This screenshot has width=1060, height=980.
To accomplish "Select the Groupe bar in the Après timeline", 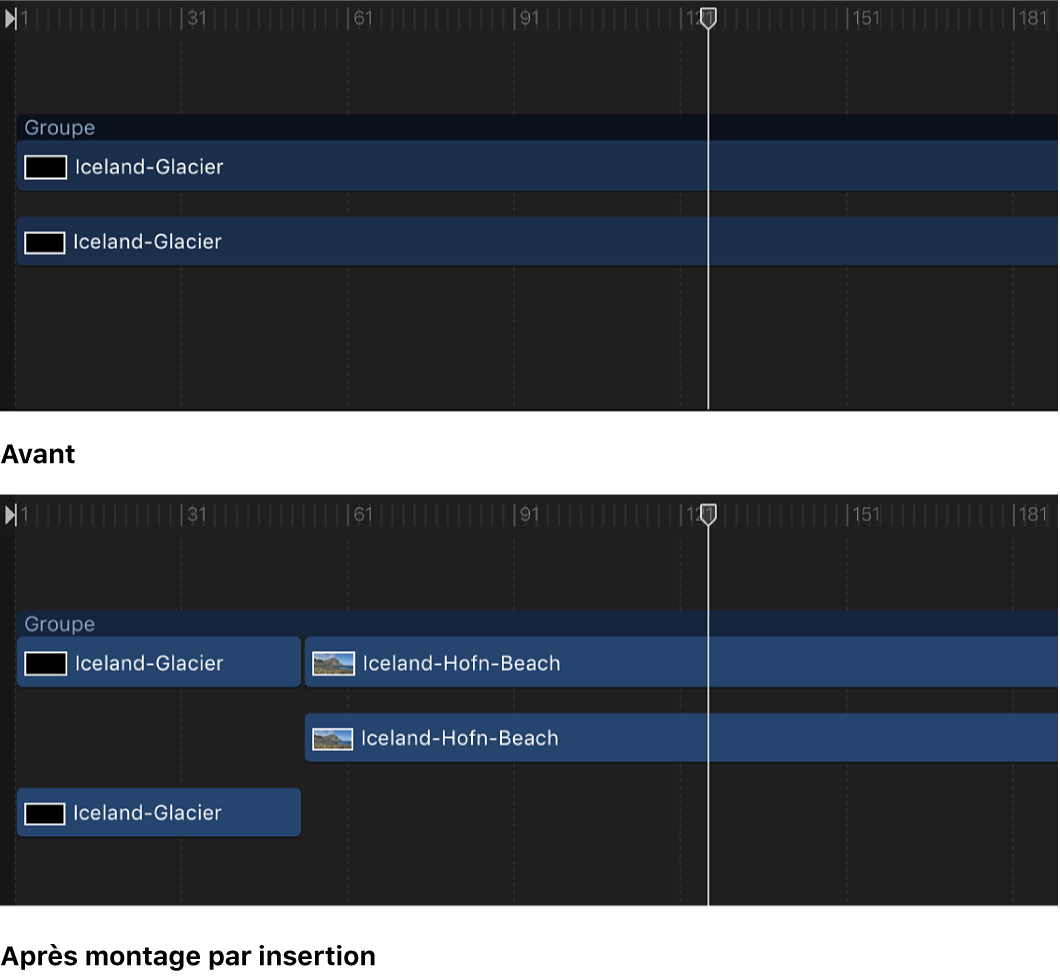I will click(x=537, y=623).
